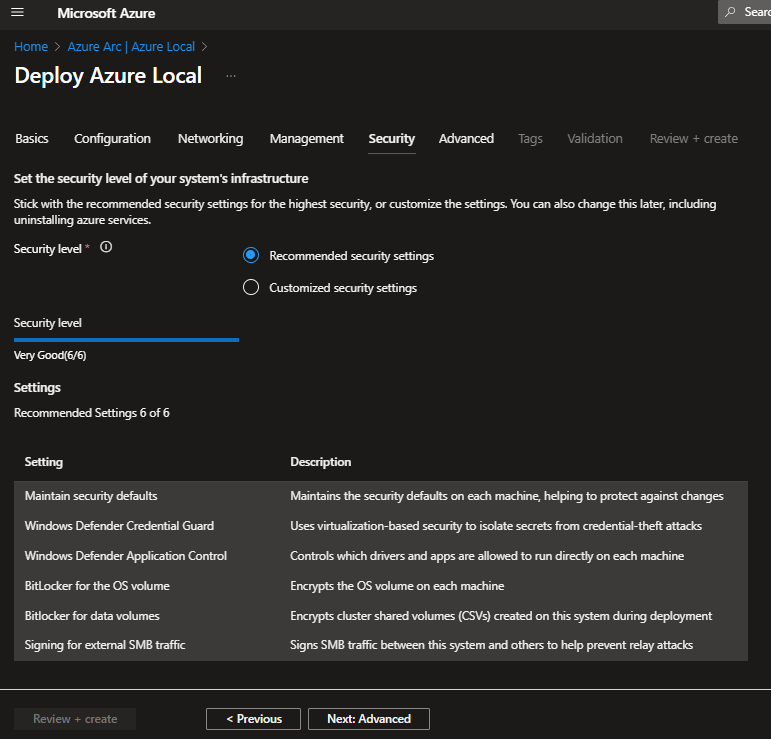
Task: Select Signing for external SMB traffic row
Action: point(381,645)
